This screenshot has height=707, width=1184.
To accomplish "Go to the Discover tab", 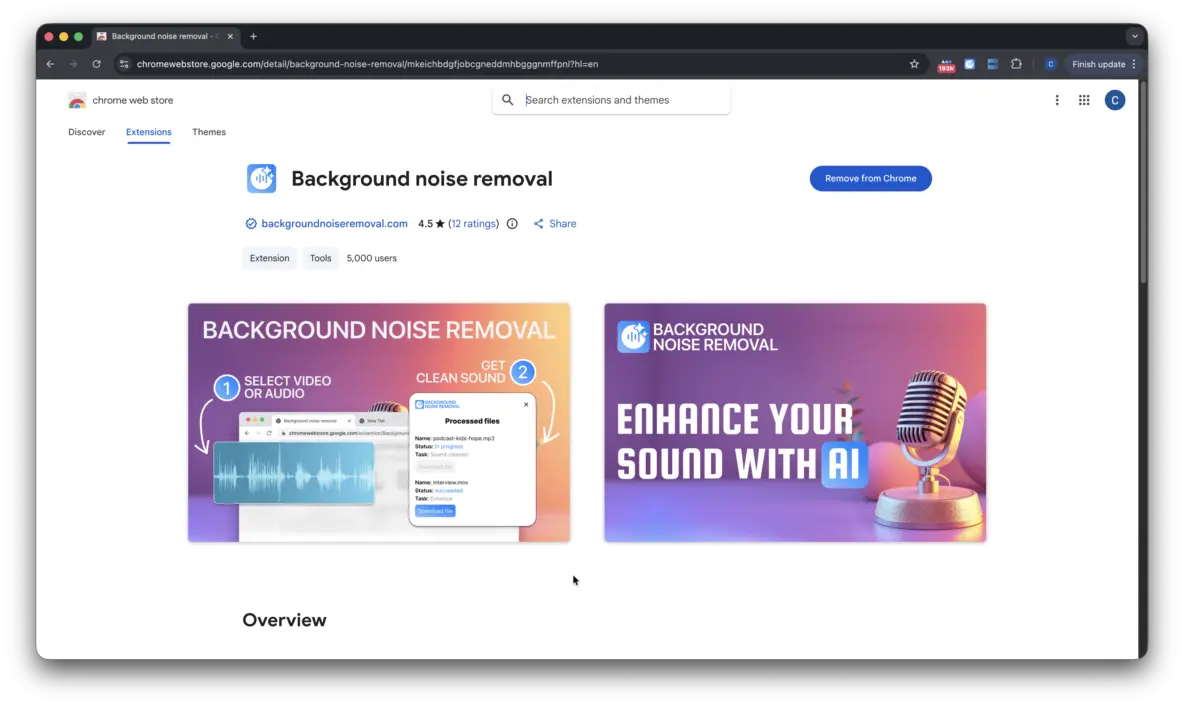I will tap(87, 132).
